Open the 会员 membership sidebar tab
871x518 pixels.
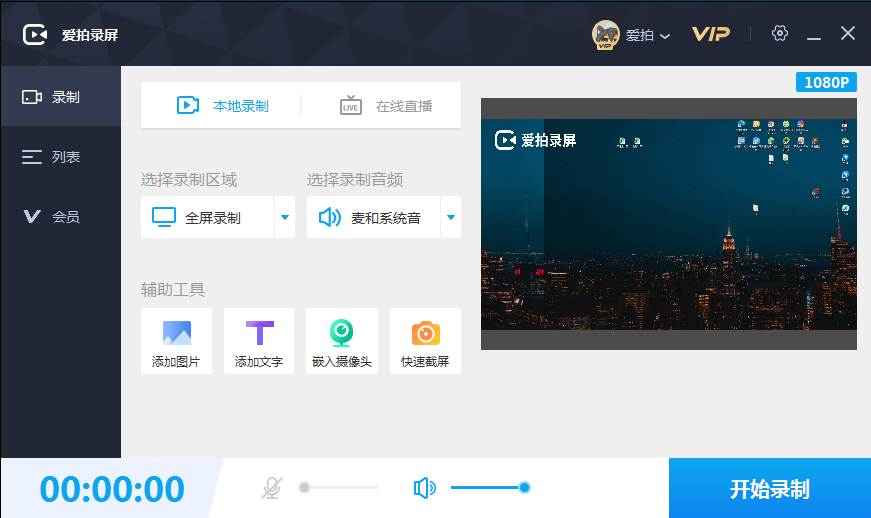(60, 217)
